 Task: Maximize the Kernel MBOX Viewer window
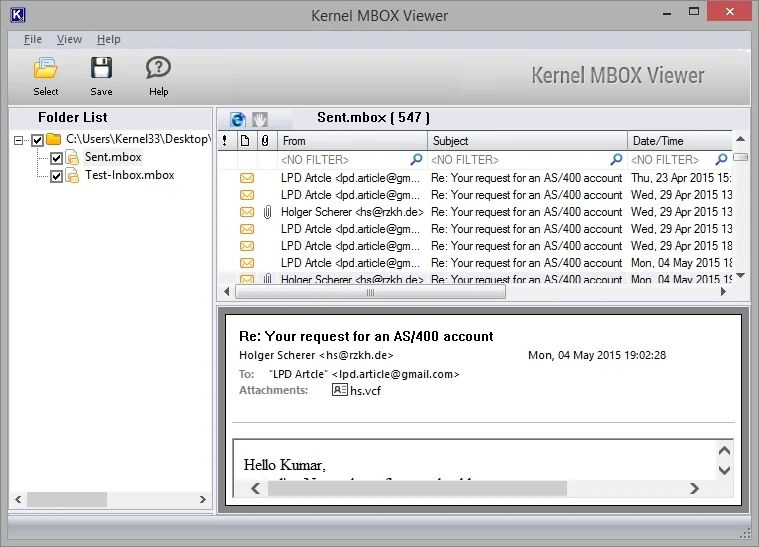(x=694, y=11)
